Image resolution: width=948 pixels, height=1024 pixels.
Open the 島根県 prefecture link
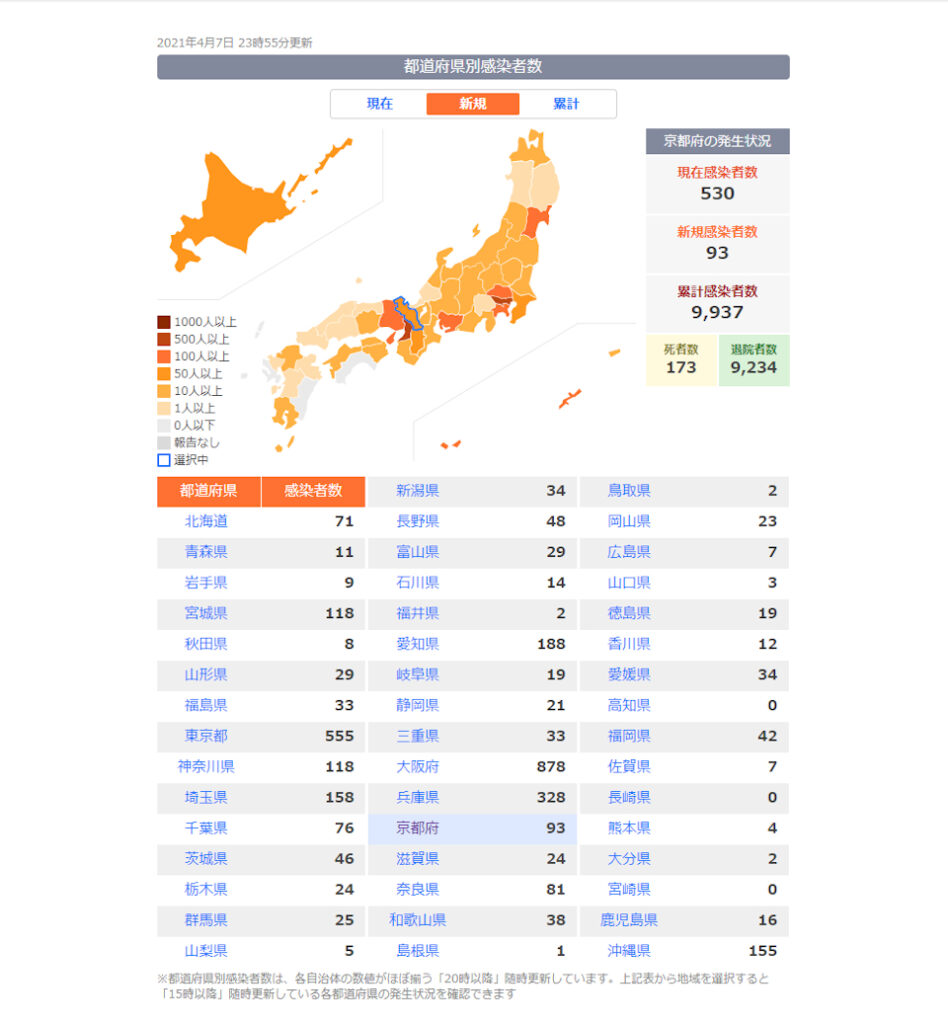click(418, 951)
